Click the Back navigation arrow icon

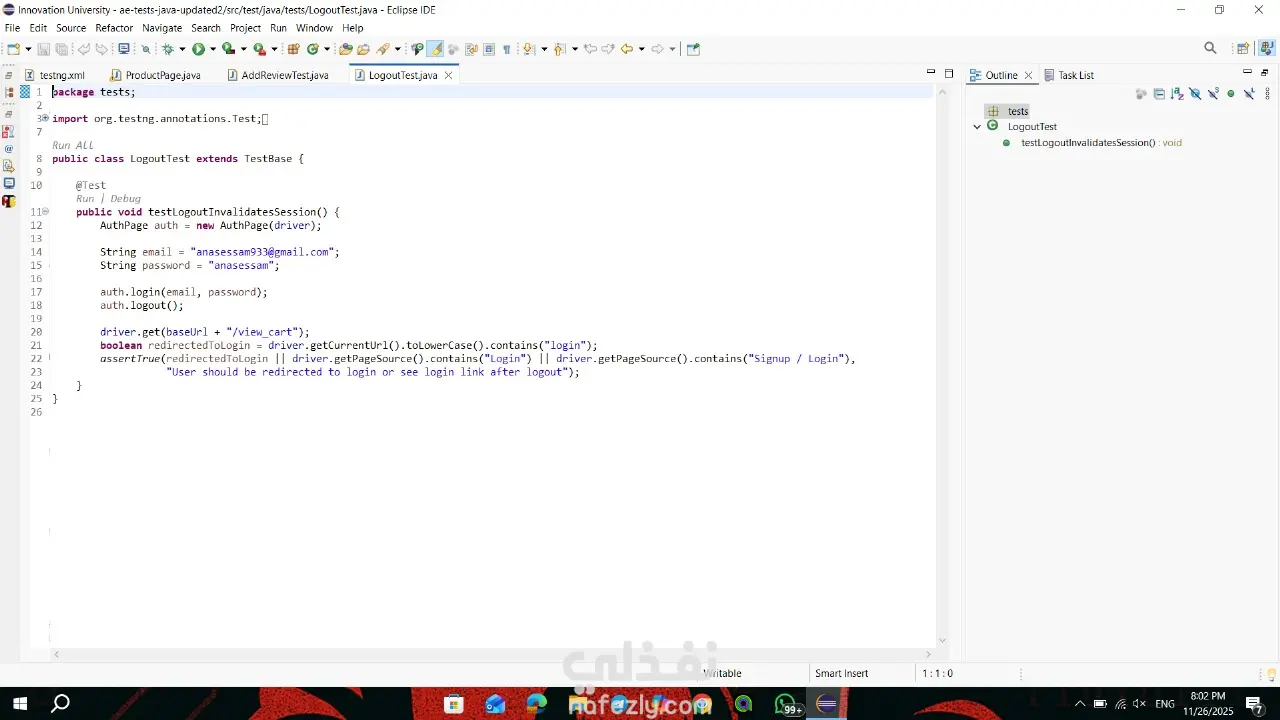(626, 49)
